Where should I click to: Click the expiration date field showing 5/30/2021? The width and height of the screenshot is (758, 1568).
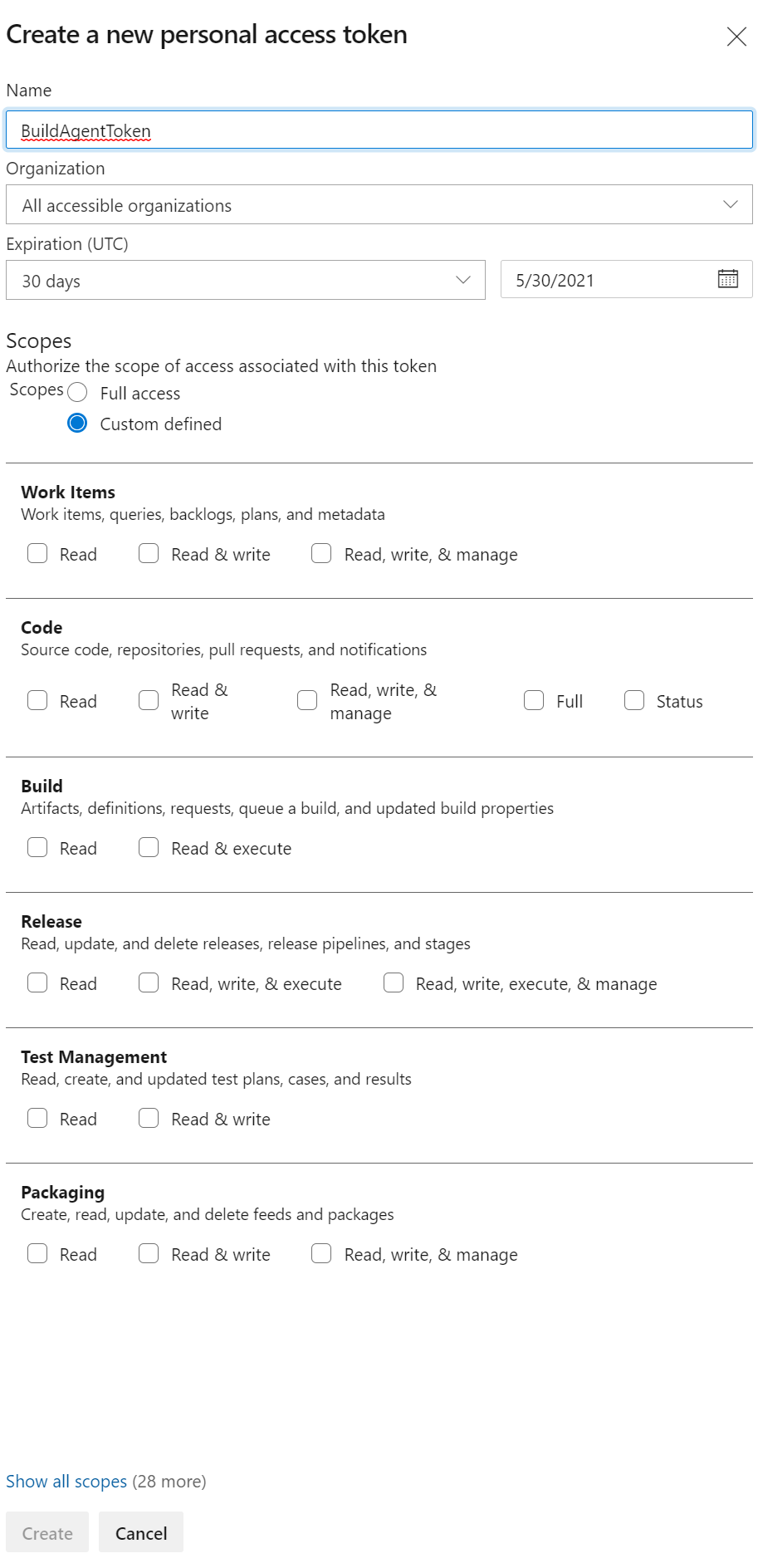point(606,281)
